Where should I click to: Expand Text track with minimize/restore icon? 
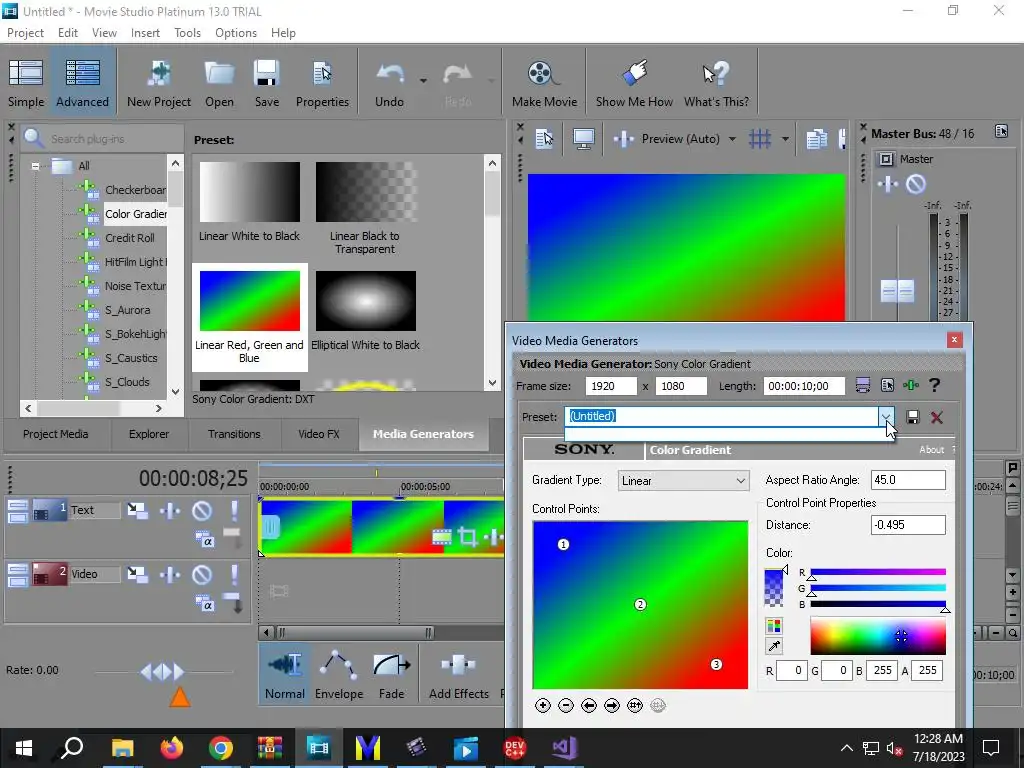point(18,511)
